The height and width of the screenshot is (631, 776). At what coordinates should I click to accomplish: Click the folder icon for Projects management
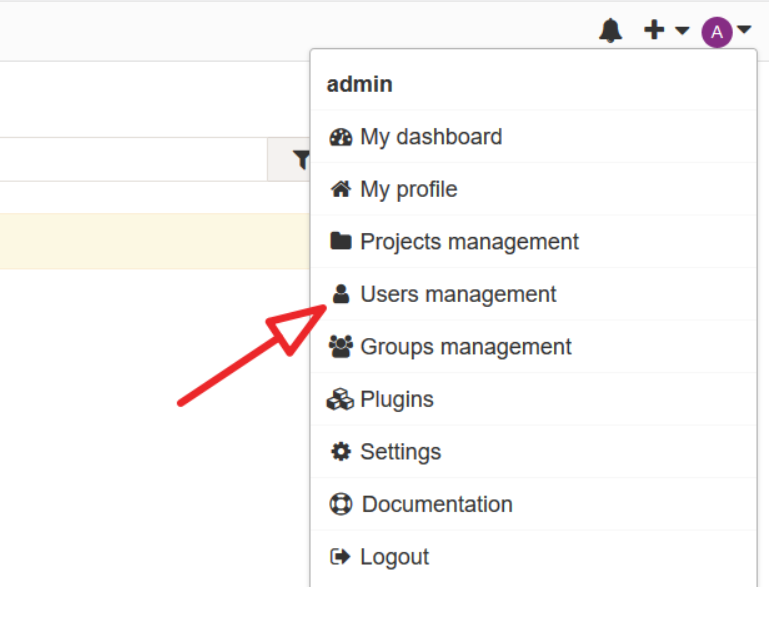pos(341,242)
